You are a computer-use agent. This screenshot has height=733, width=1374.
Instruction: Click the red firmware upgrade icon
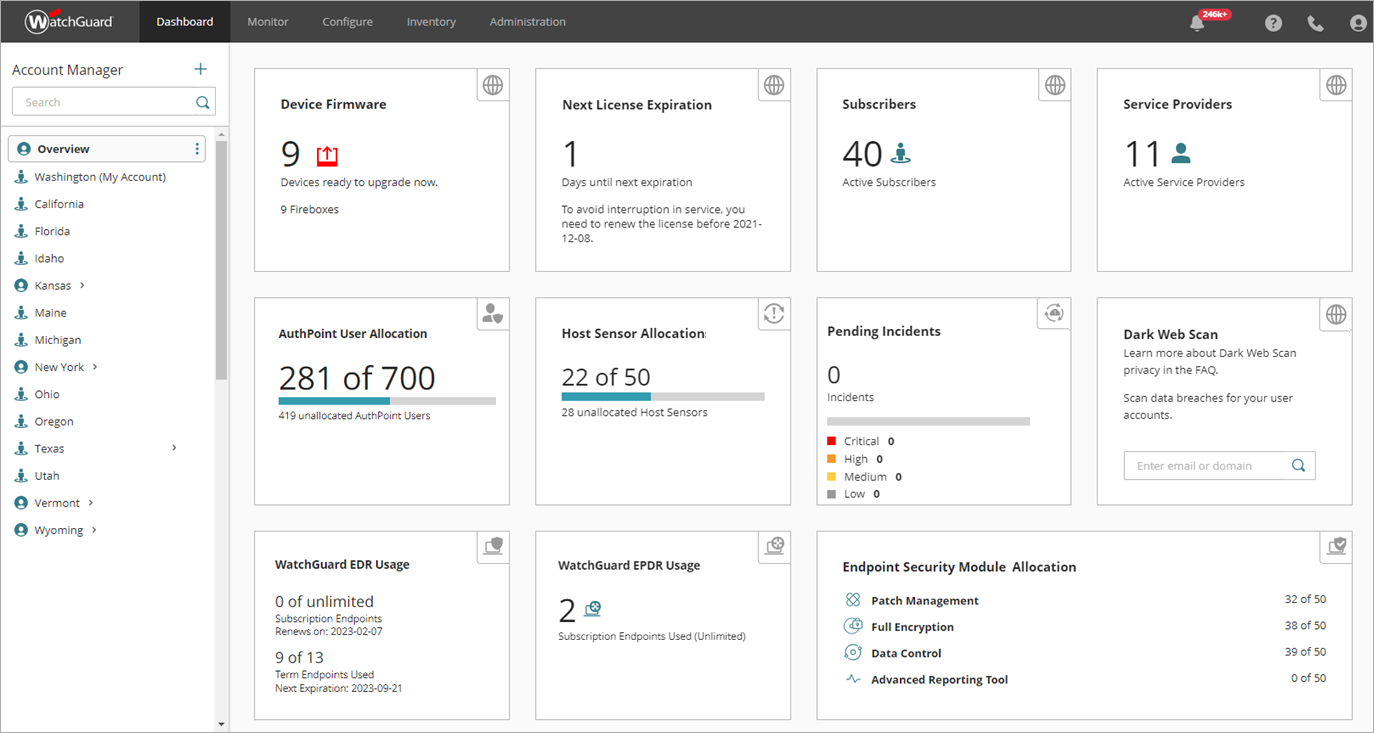[327, 155]
